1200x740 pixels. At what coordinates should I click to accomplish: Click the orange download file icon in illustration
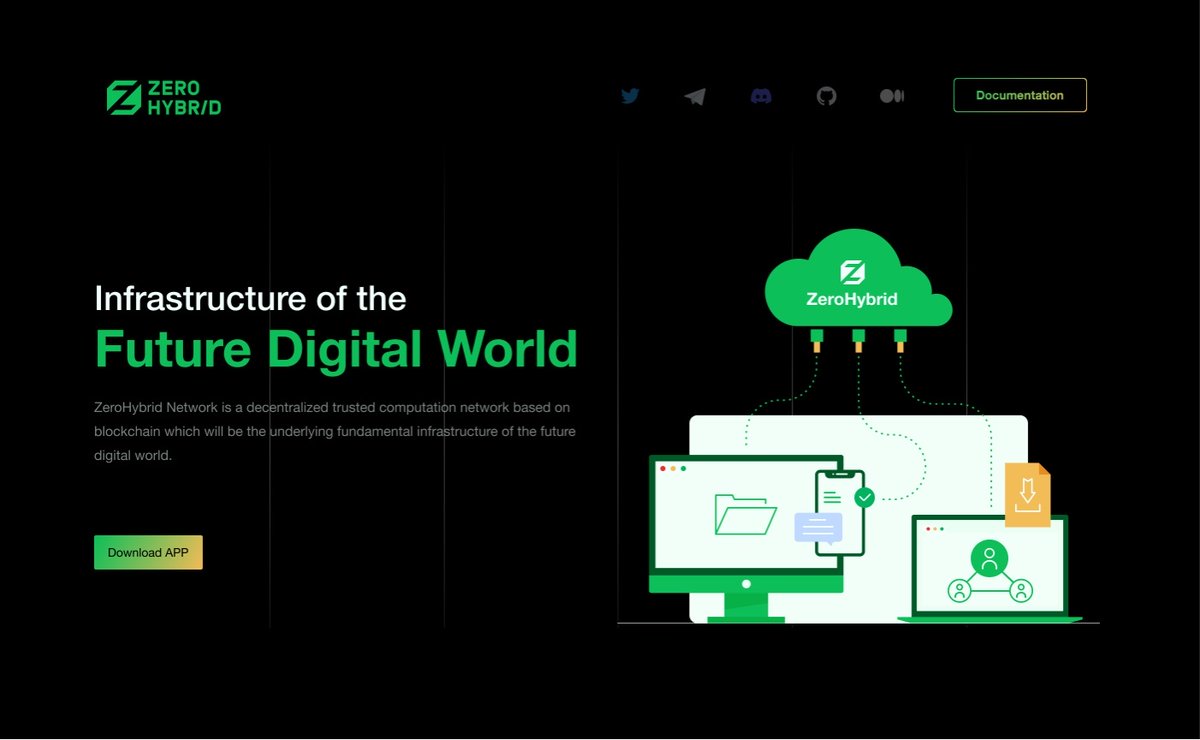point(1028,494)
